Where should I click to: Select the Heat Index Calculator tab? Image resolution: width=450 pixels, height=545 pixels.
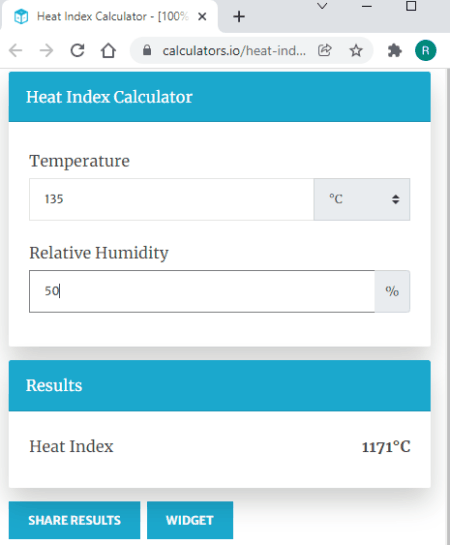pos(109,16)
